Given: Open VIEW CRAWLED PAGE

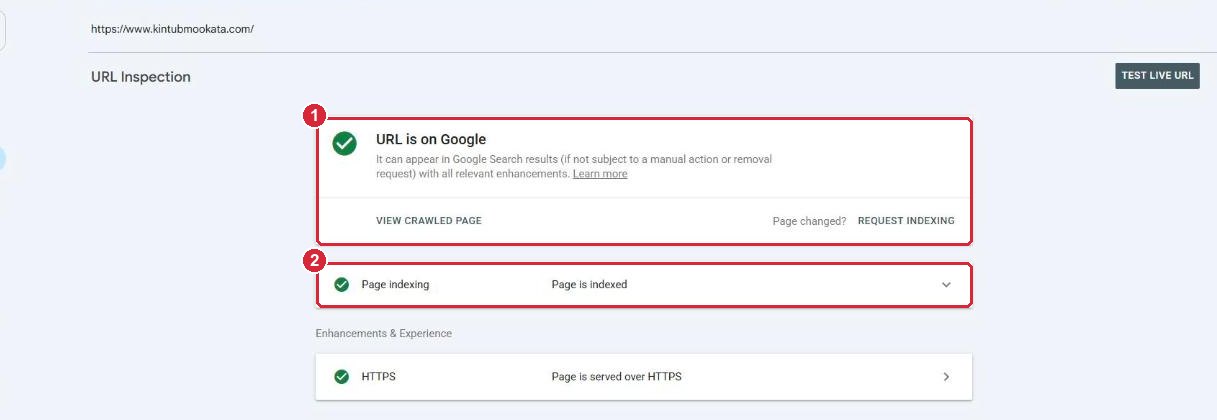Looking at the screenshot, I should [429, 221].
